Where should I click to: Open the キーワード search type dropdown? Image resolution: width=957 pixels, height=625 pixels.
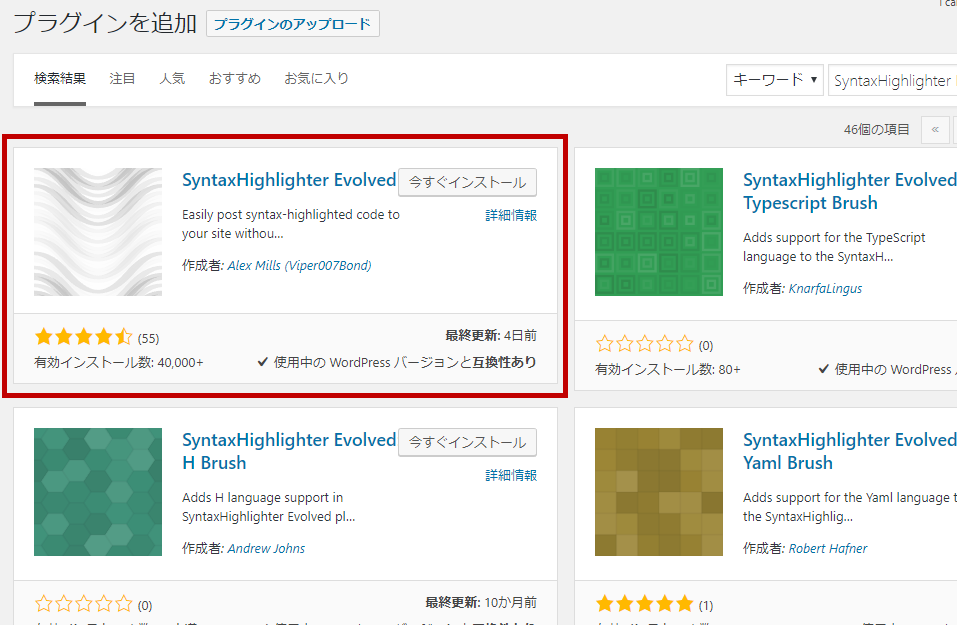coord(775,80)
